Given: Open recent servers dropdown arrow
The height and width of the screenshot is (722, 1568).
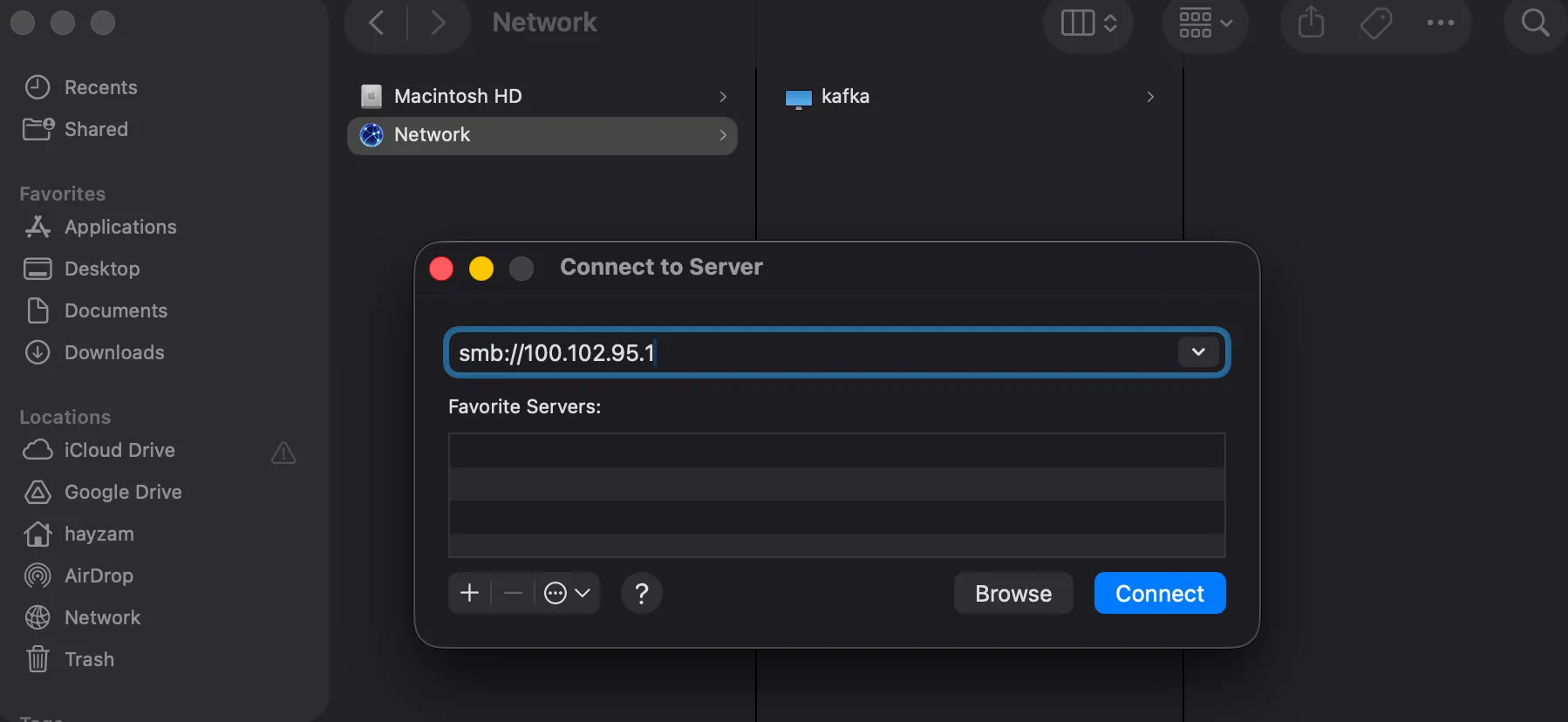Looking at the screenshot, I should [1198, 351].
